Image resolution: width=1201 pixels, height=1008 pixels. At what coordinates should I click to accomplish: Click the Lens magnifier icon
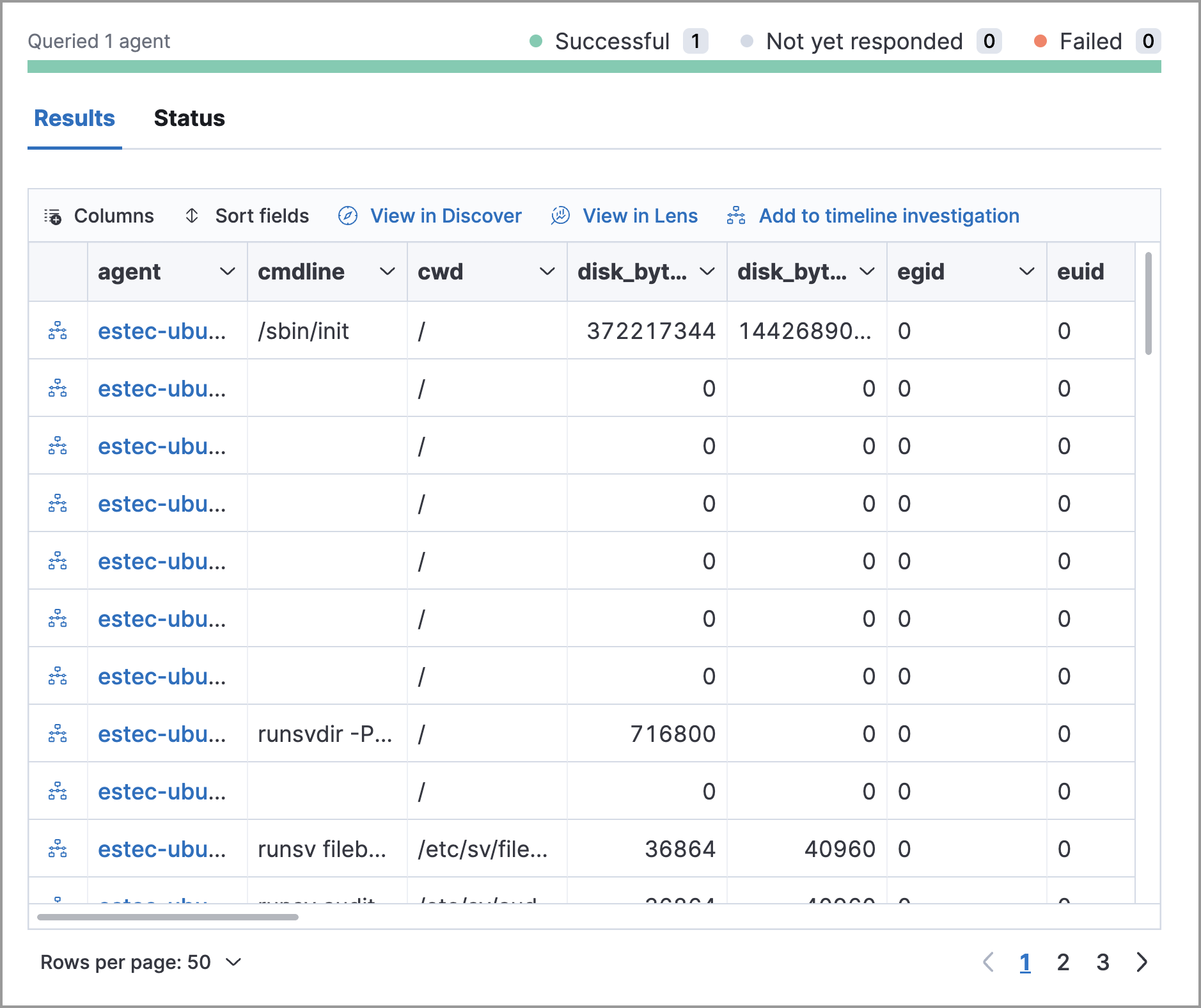click(x=560, y=216)
